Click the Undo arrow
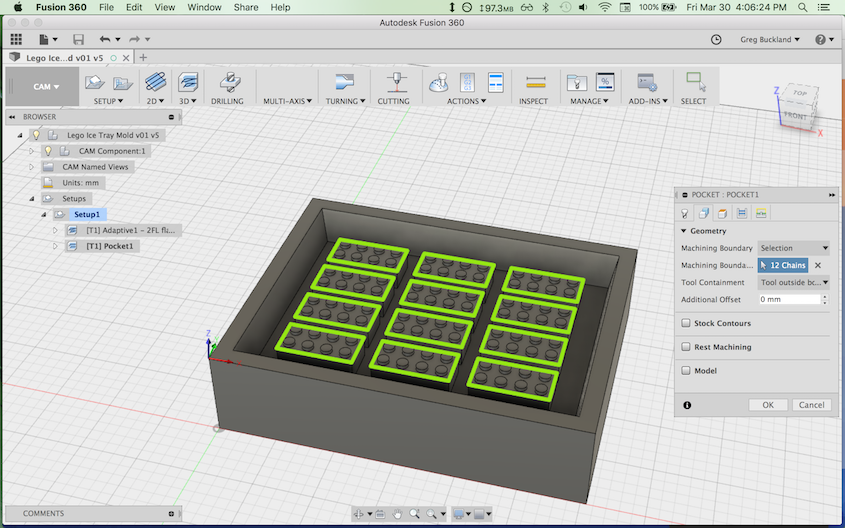Screen dimensions: 845x528 click(x=105, y=39)
